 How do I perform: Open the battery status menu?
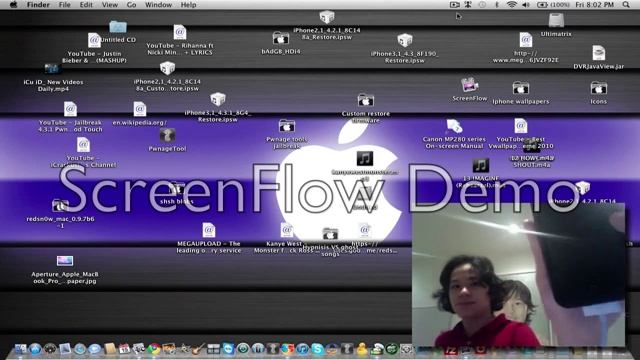click(x=553, y=4)
